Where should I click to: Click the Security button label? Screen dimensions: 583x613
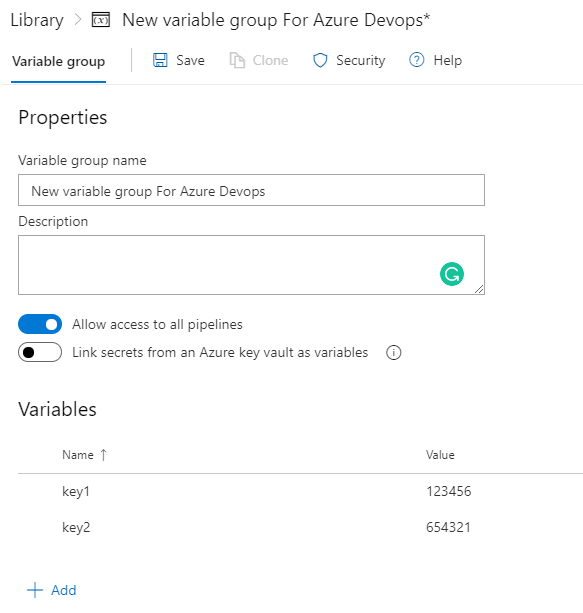pos(361,61)
